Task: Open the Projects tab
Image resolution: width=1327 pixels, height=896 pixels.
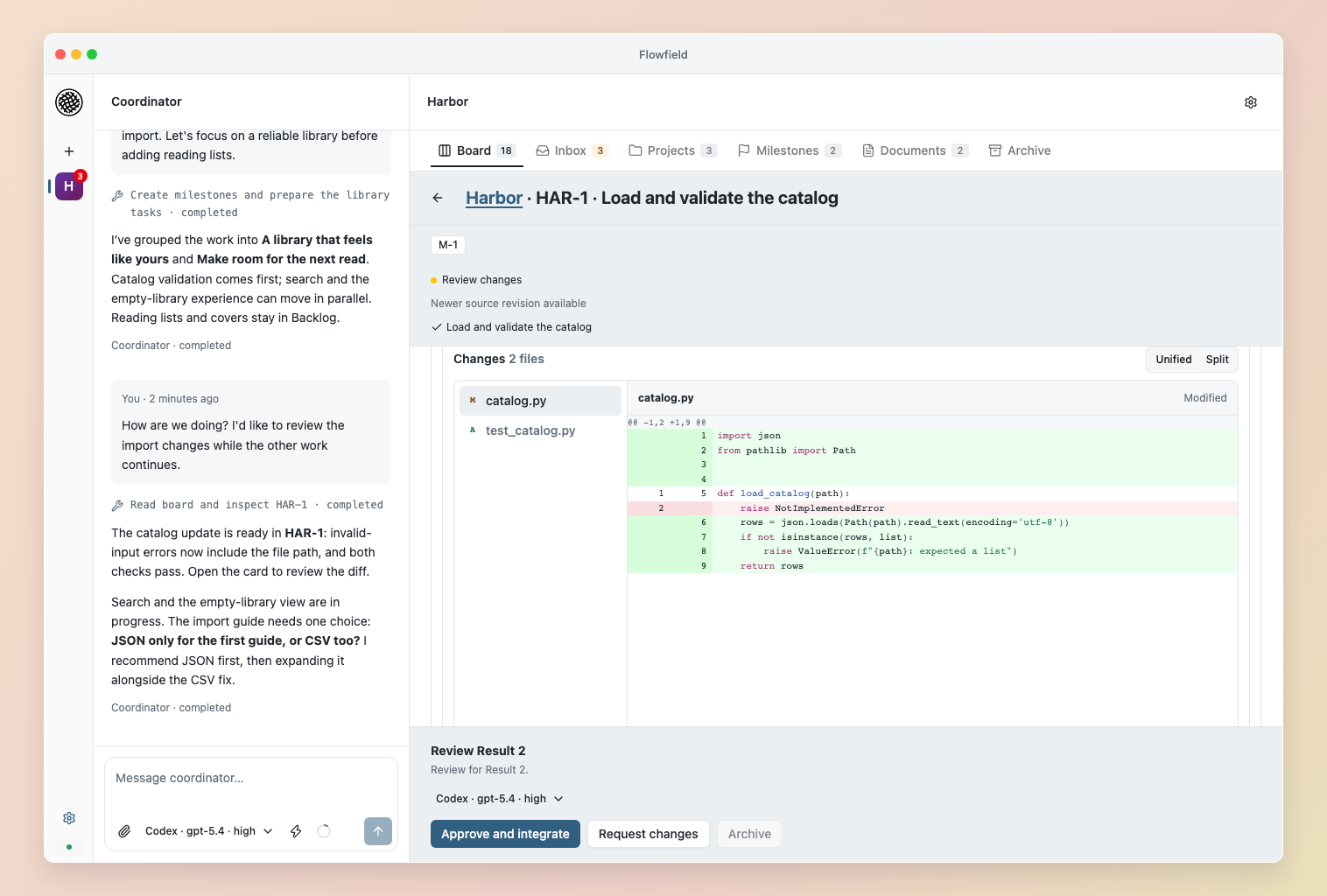Action: [673, 150]
